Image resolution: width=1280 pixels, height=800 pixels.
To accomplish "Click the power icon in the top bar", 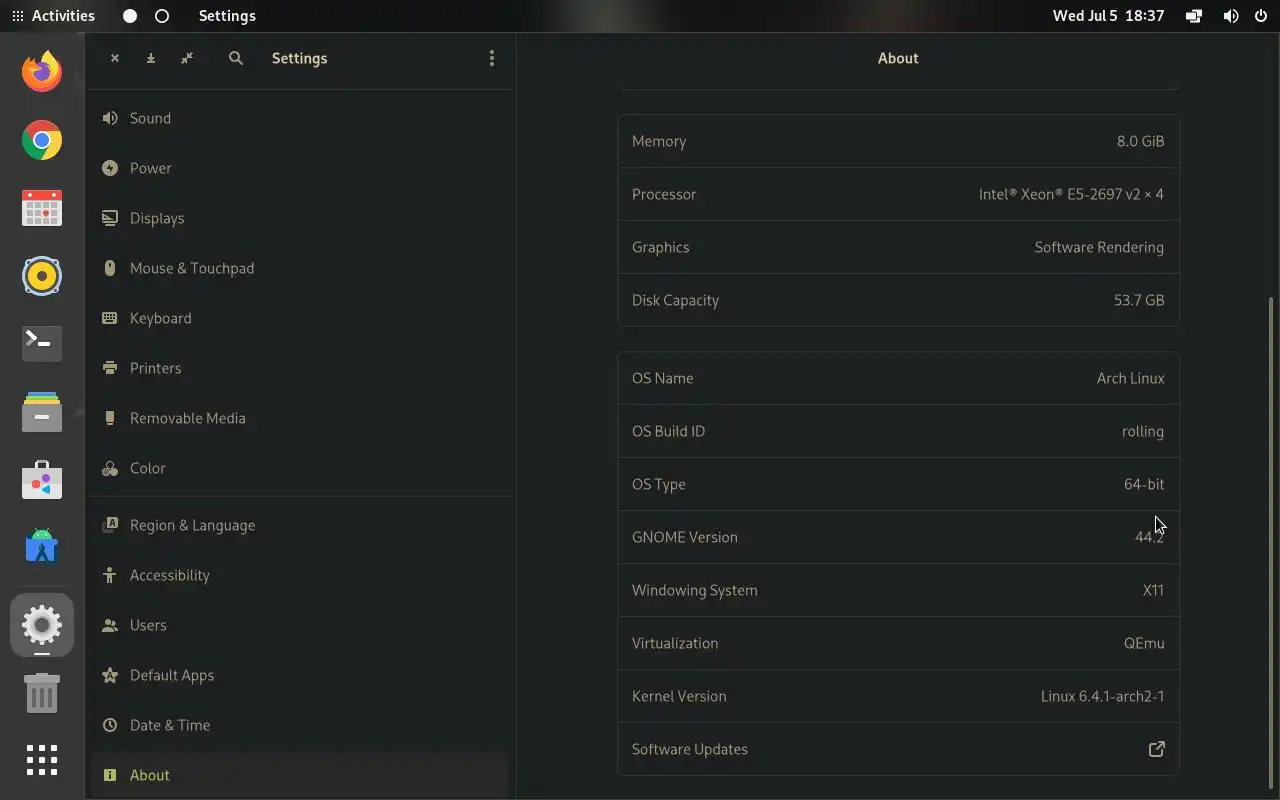I will [x=1260, y=16].
